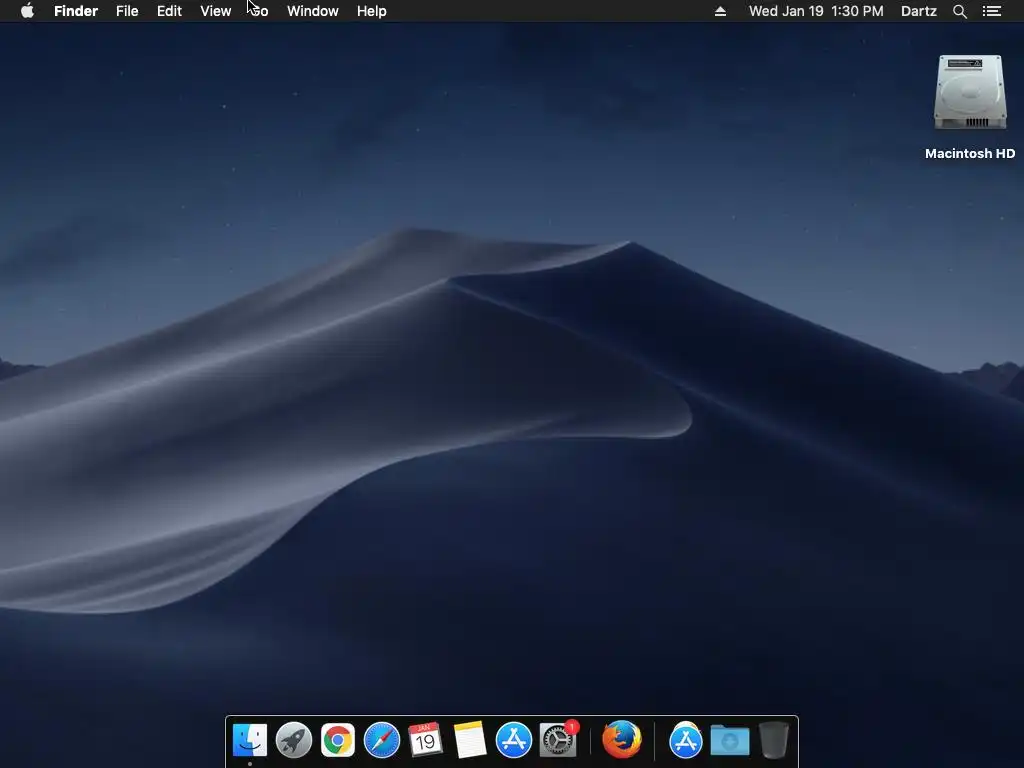
Task: Open Finder from the Dock
Action: pyautogui.click(x=249, y=740)
